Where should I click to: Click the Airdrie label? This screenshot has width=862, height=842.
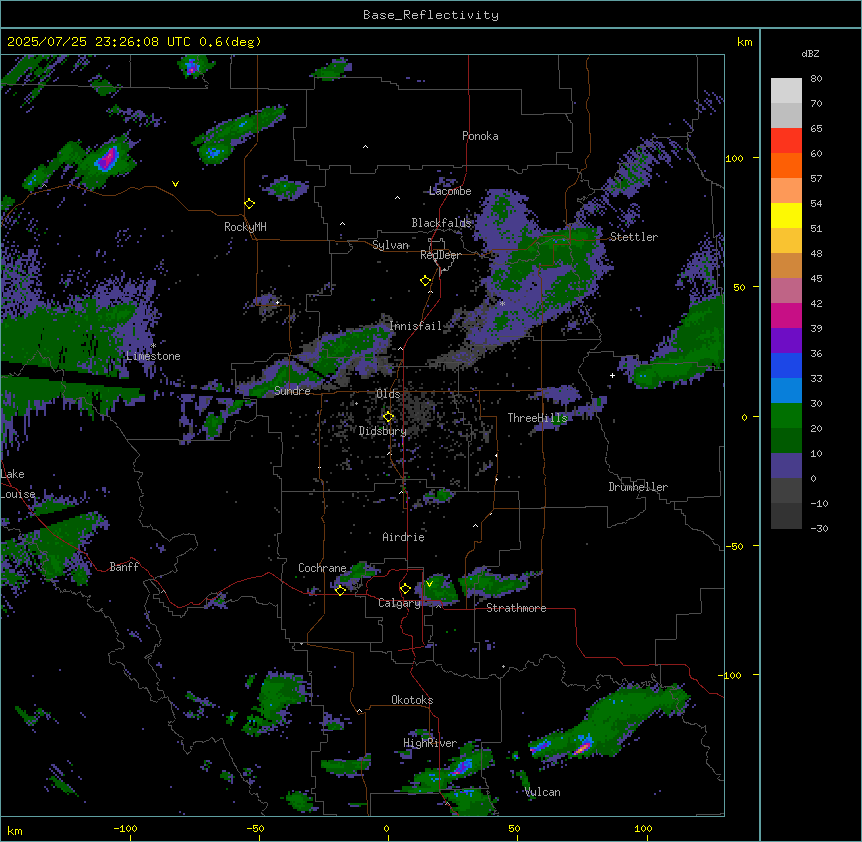coord(403,537)
